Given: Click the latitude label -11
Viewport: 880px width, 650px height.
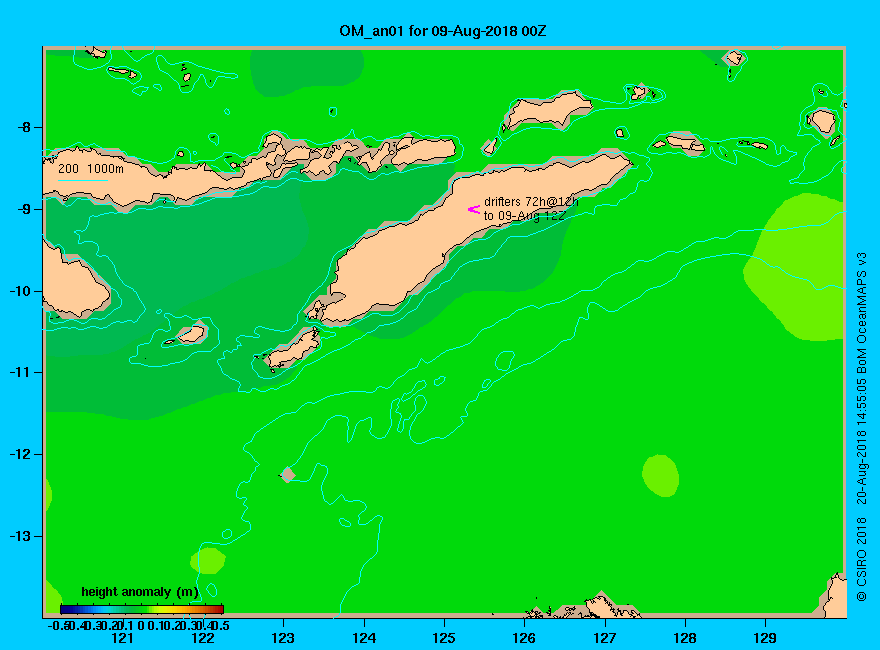Looking at the screenshot, I should pos(20,372).
